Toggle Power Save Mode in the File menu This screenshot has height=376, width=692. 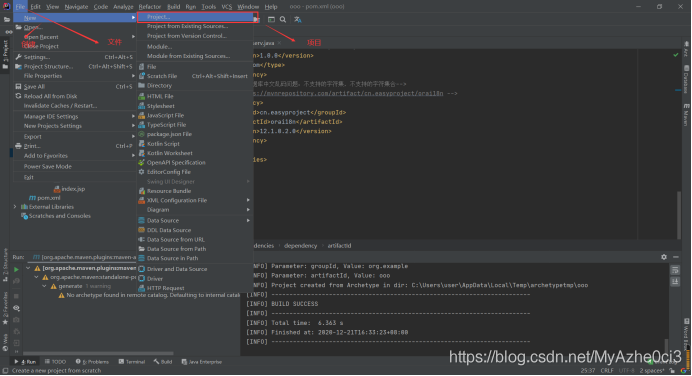(48, 166)
